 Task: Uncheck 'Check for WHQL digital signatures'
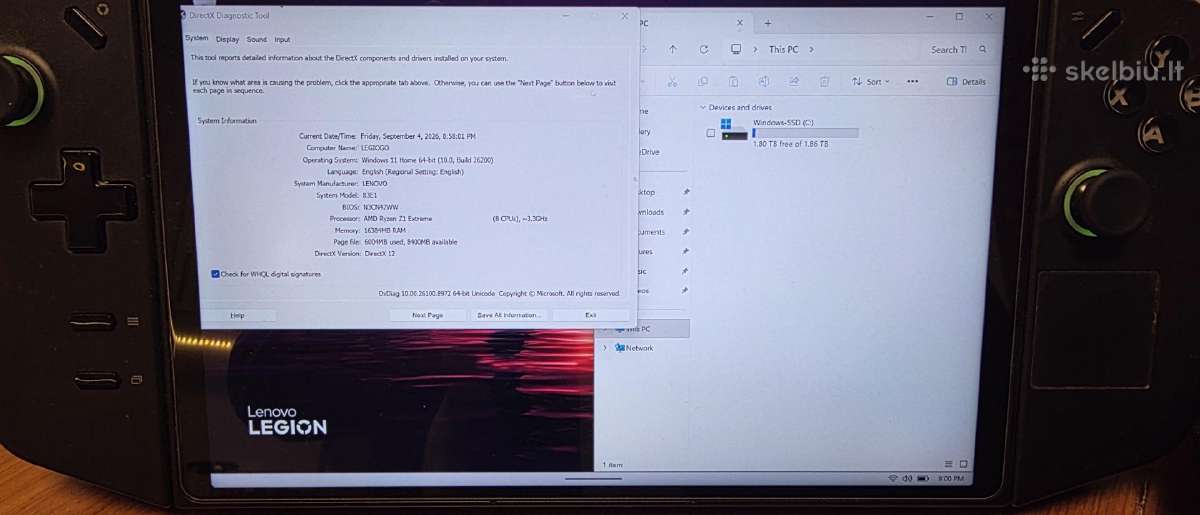point(216,273)
